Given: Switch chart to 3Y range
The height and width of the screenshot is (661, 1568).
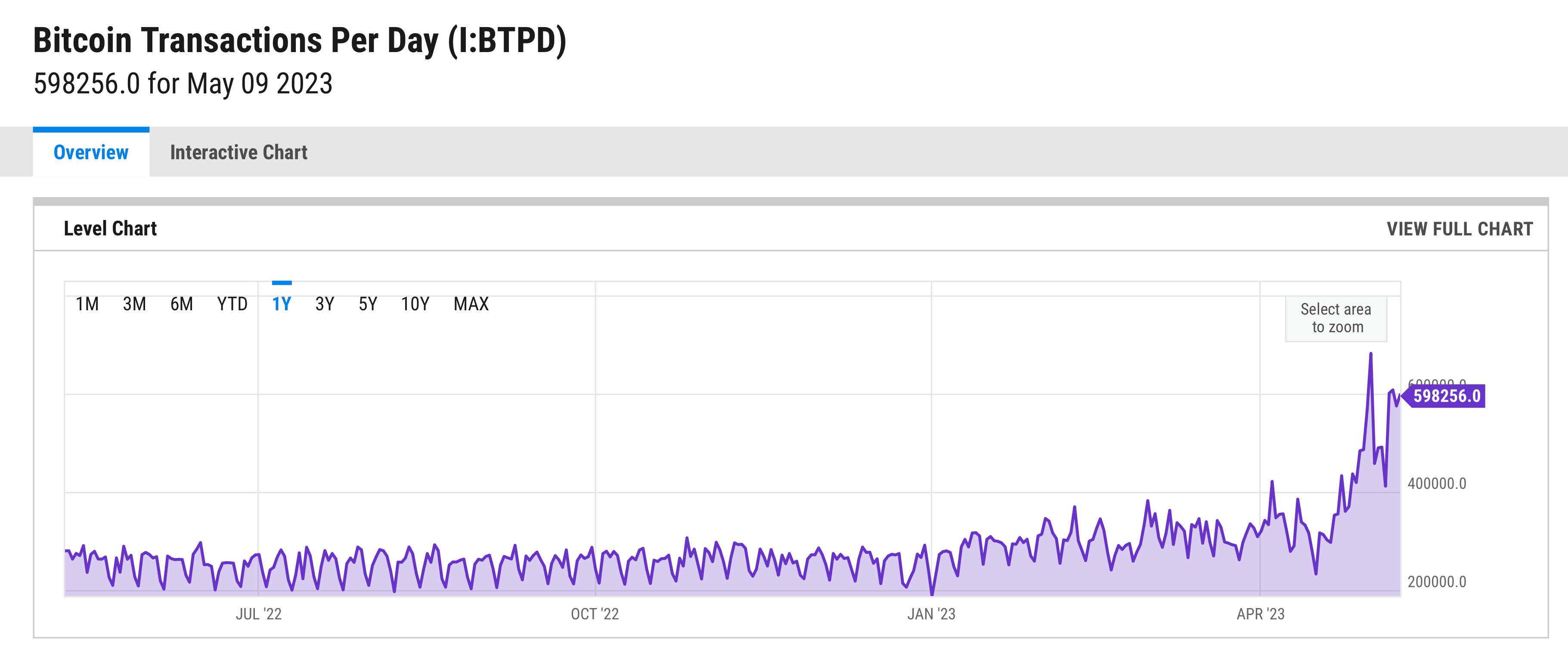Looking at the screenshot, I should coord(325,304).
